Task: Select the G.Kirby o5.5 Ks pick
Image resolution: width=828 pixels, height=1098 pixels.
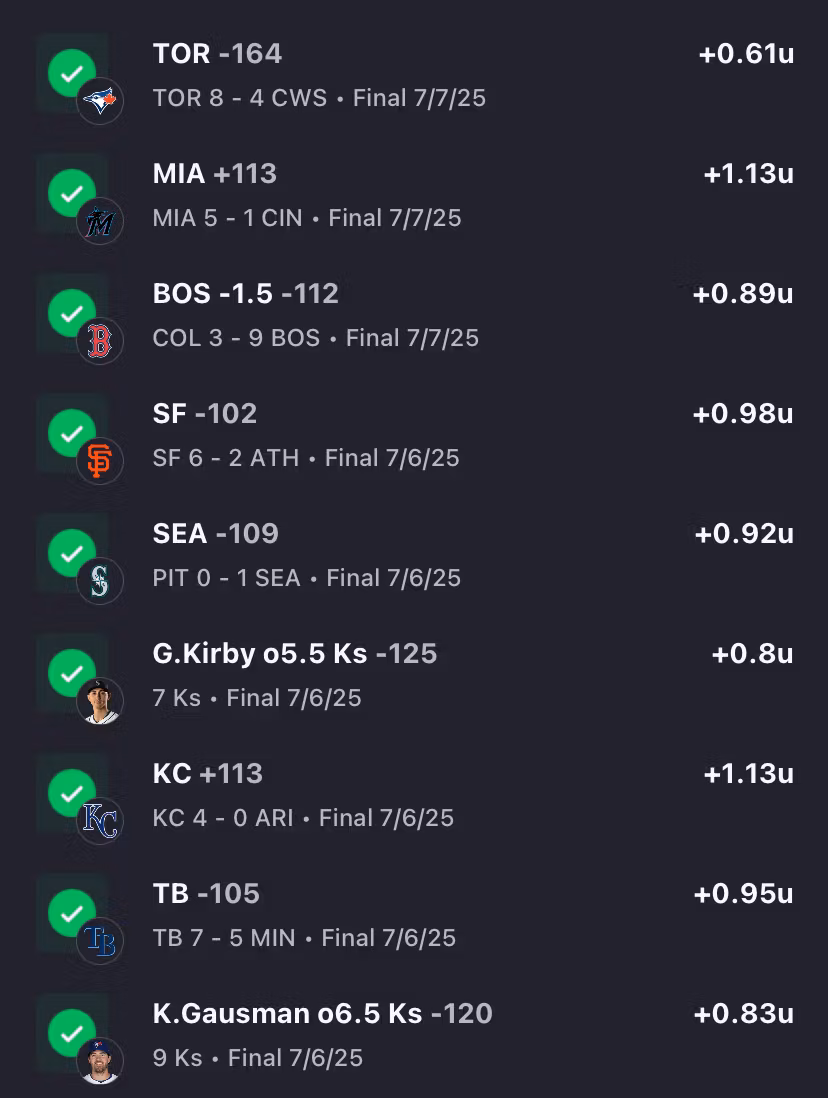Action: click(295, 653)
